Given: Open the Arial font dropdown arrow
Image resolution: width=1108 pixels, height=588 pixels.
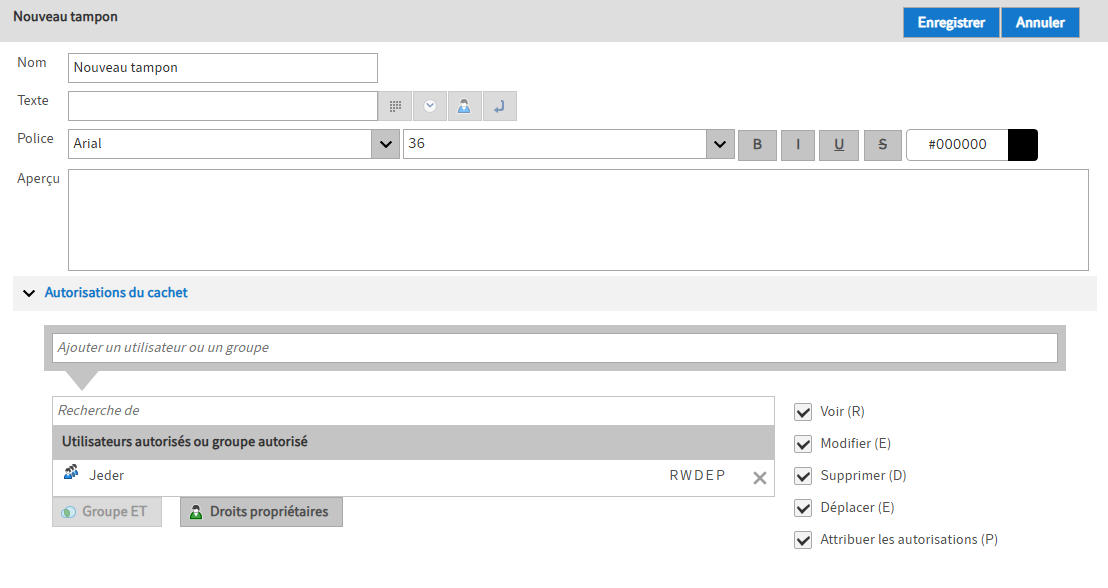Looking at the screenshot, I should (385, 145).
